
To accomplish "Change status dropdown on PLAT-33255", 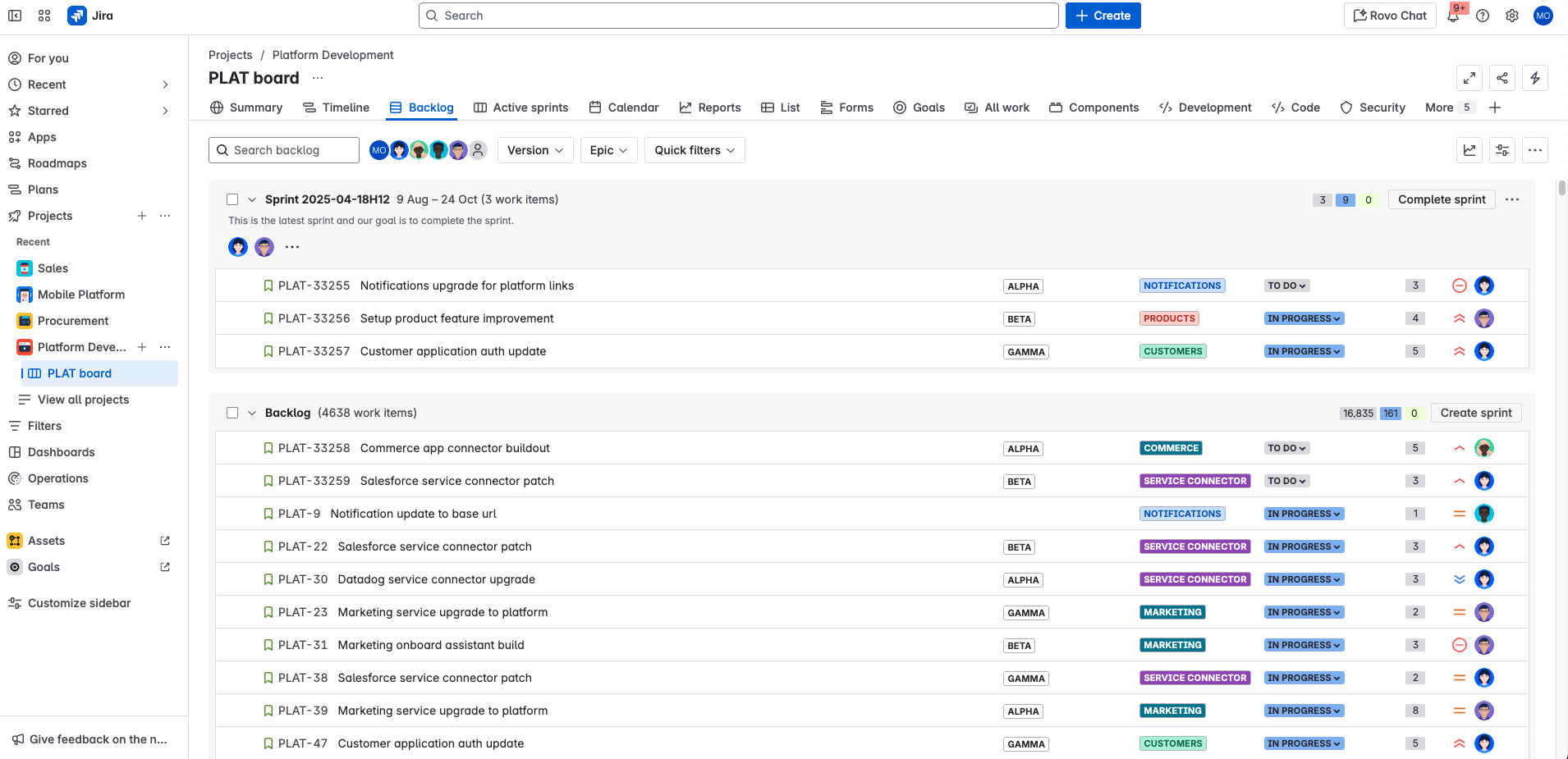I will click(1286, 285).
